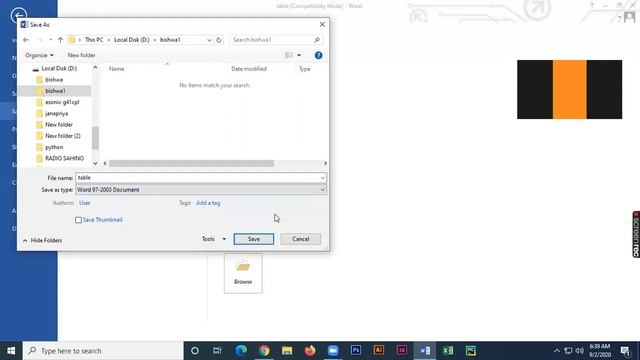Open the Windows Start menu

tap(11, 351)
